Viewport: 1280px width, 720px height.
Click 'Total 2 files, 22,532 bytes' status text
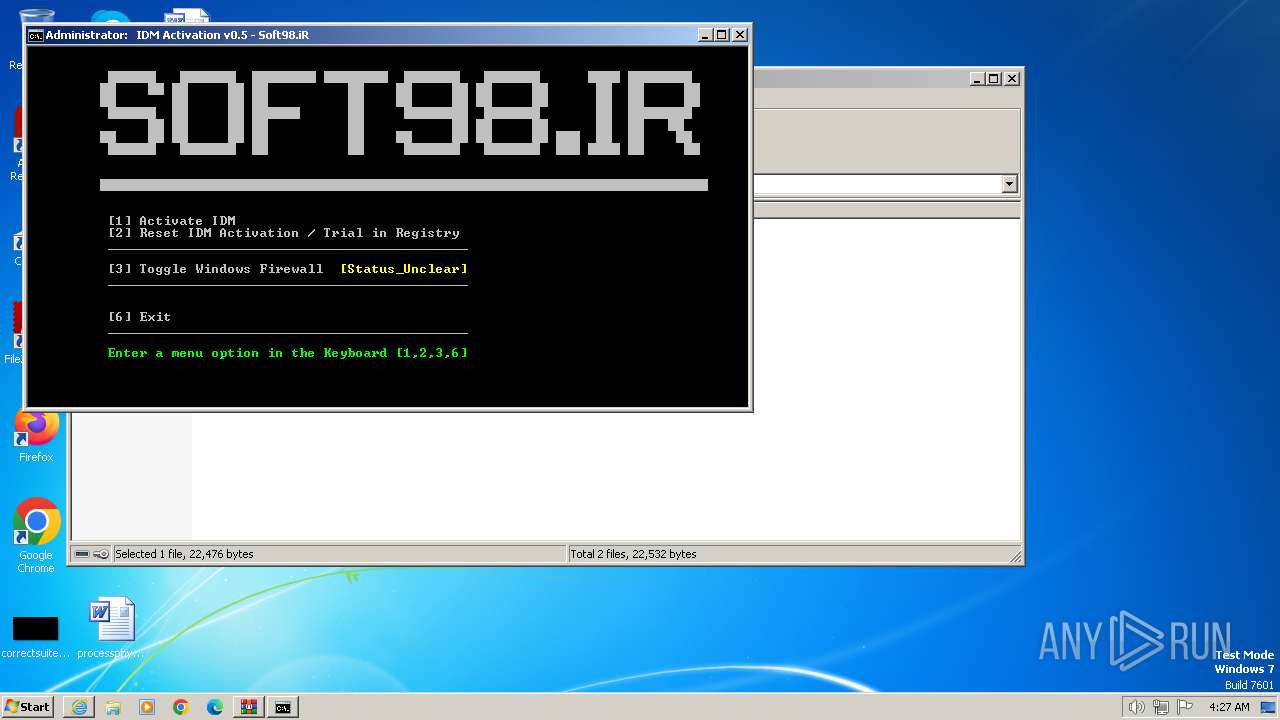point(633,554)
